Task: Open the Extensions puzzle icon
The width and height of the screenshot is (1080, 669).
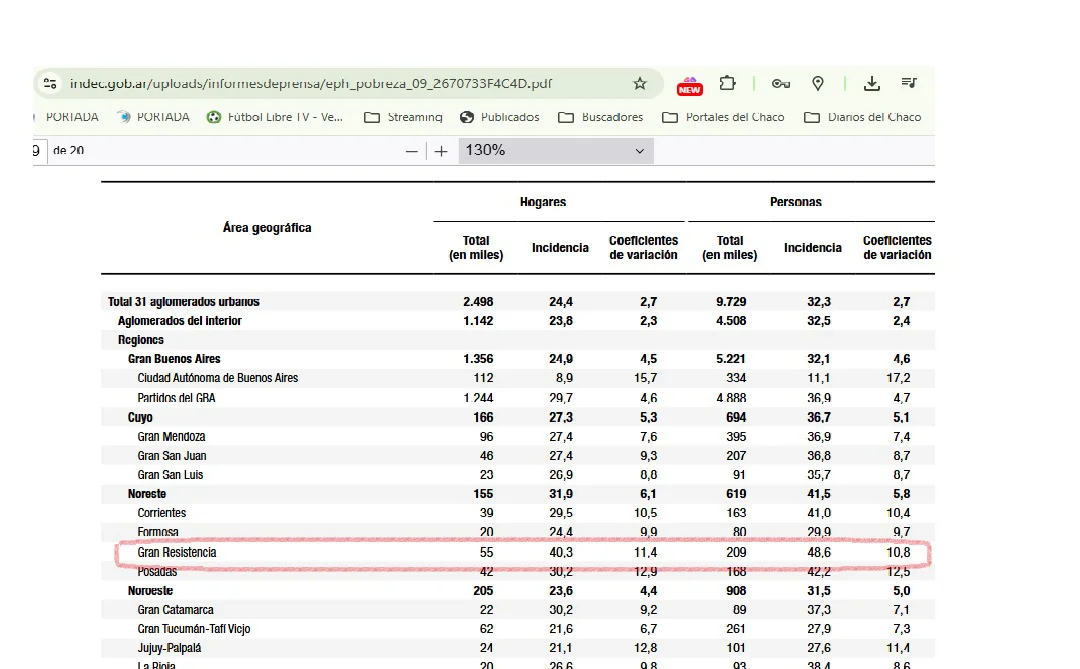Action: [x=727, y=83]
